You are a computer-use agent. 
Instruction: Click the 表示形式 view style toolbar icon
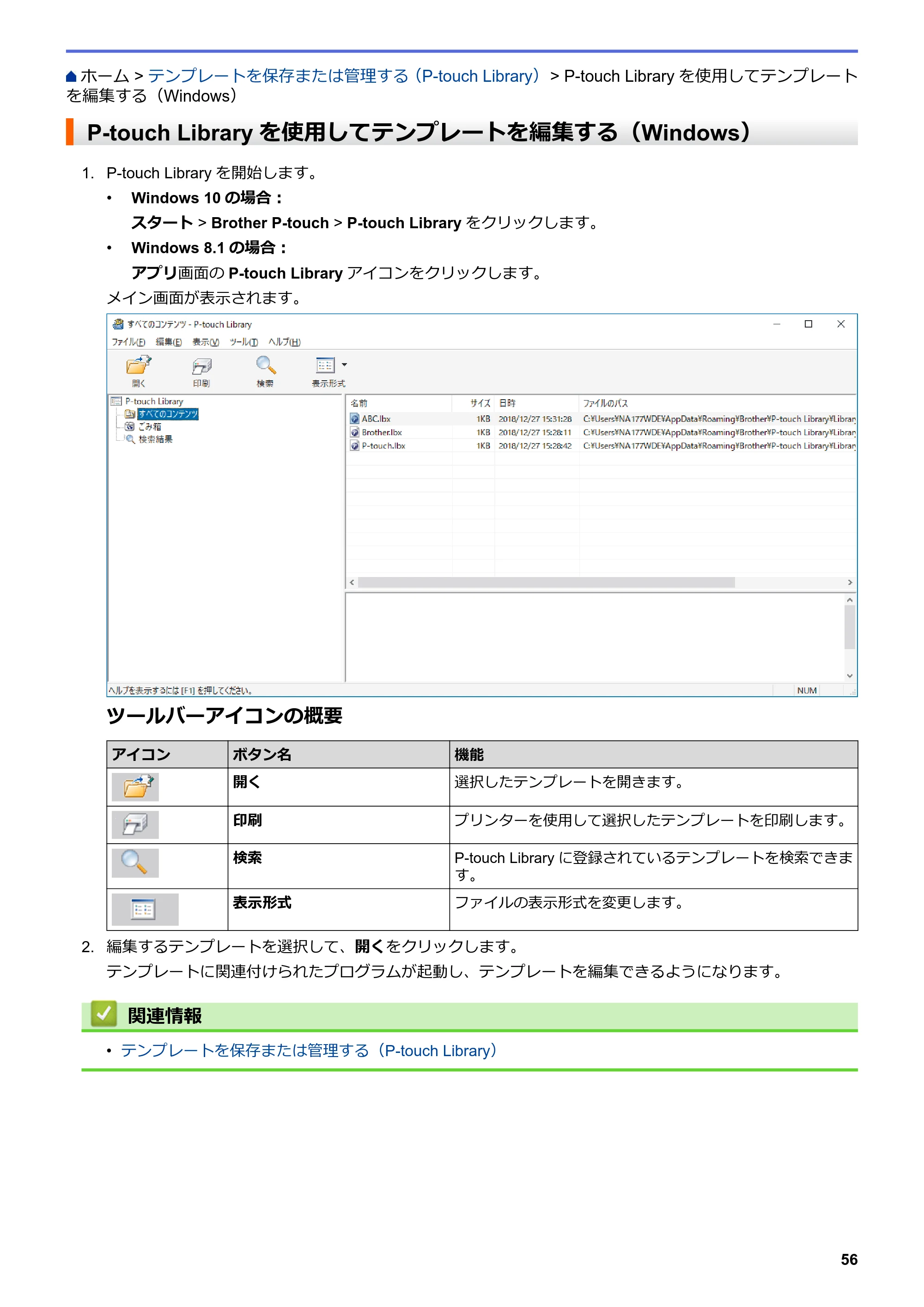(324, 365)
